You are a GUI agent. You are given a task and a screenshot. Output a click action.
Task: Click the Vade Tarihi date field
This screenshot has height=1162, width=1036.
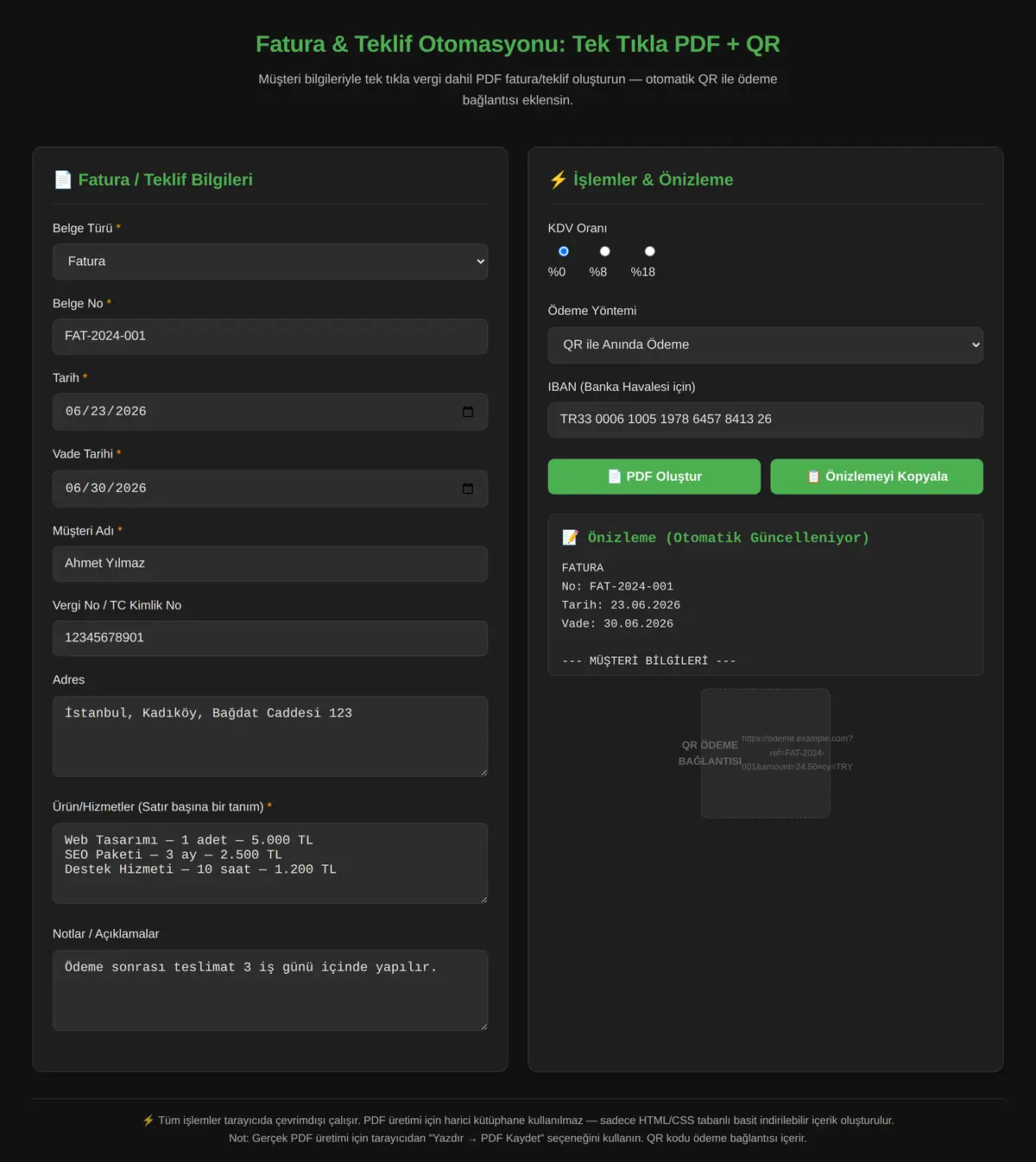click(270, 489)
